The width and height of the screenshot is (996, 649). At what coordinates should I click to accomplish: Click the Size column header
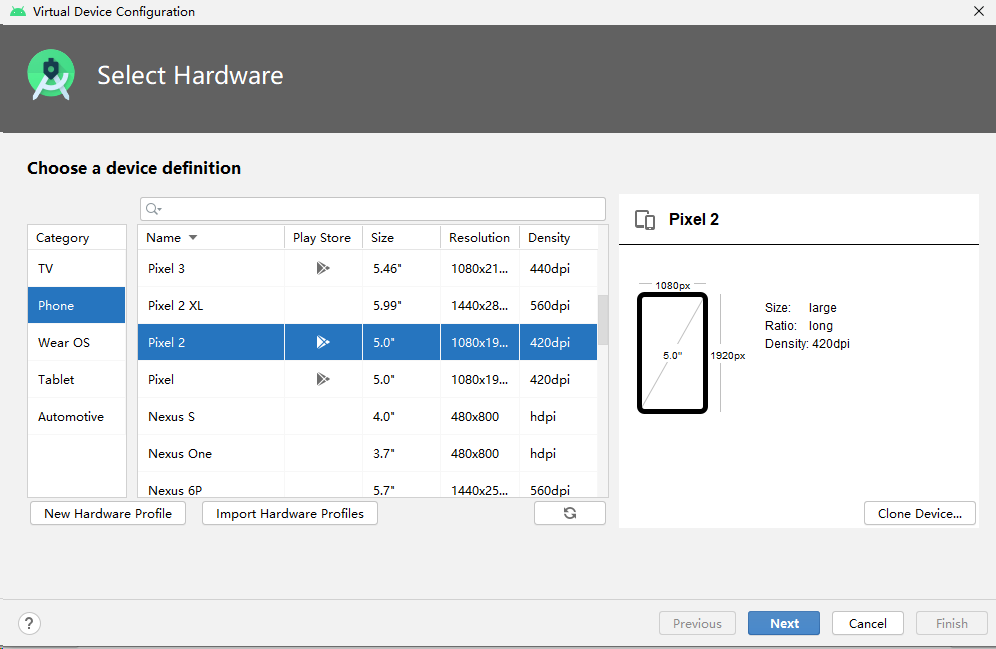point(401,238)
